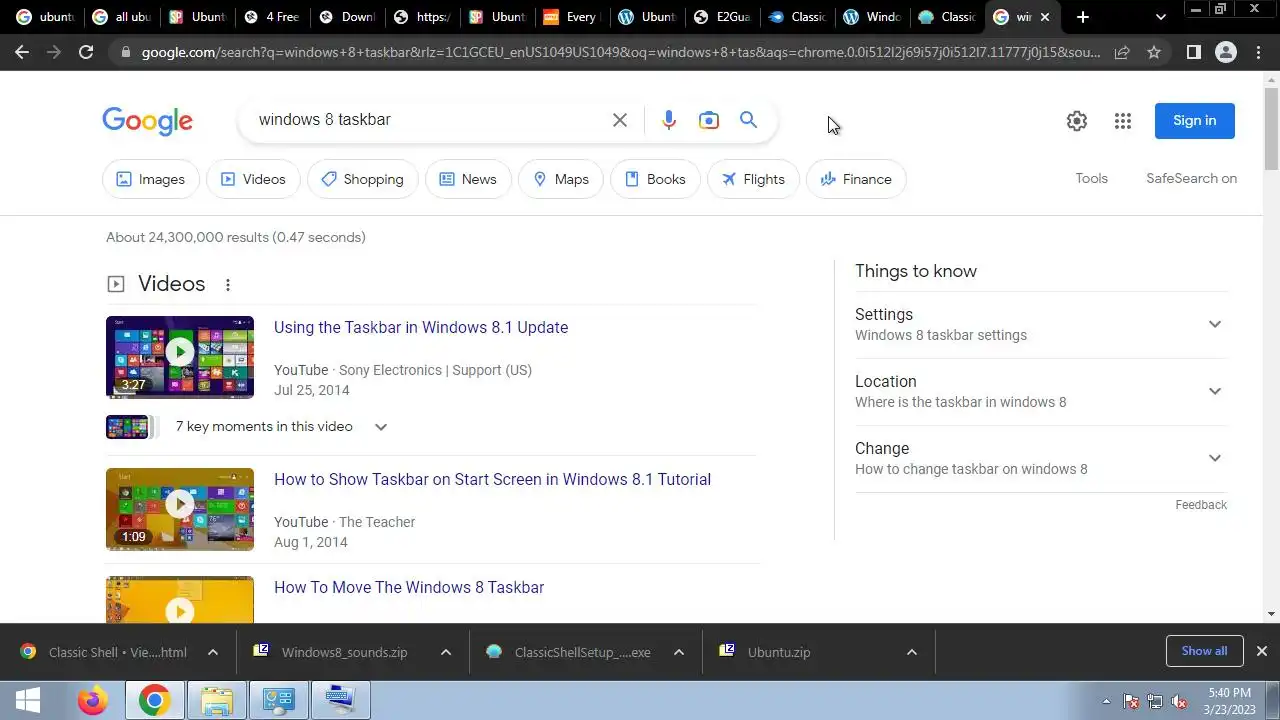Play the 1:09 The Teacher video thumbnail

(x=180, y=509)
